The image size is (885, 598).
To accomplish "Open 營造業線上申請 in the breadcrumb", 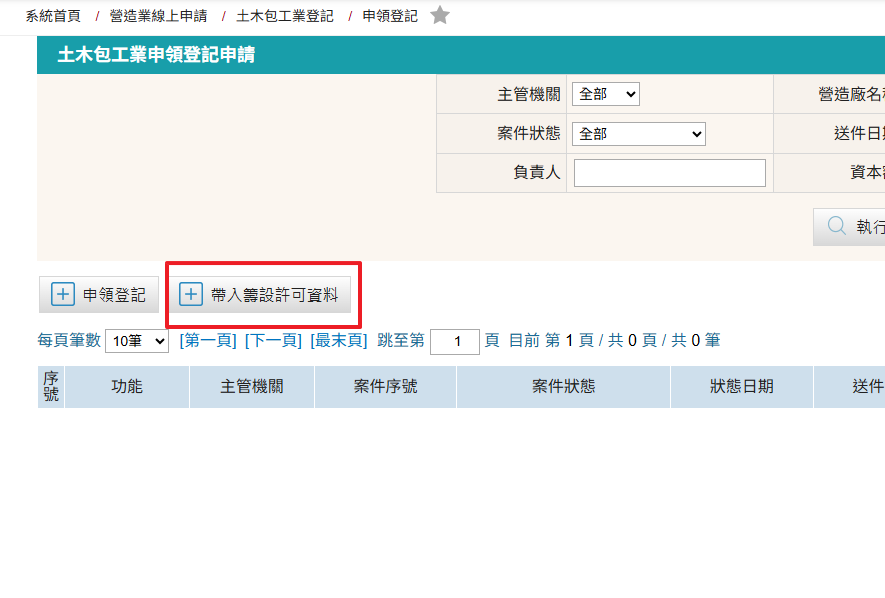I will (160, 16).
